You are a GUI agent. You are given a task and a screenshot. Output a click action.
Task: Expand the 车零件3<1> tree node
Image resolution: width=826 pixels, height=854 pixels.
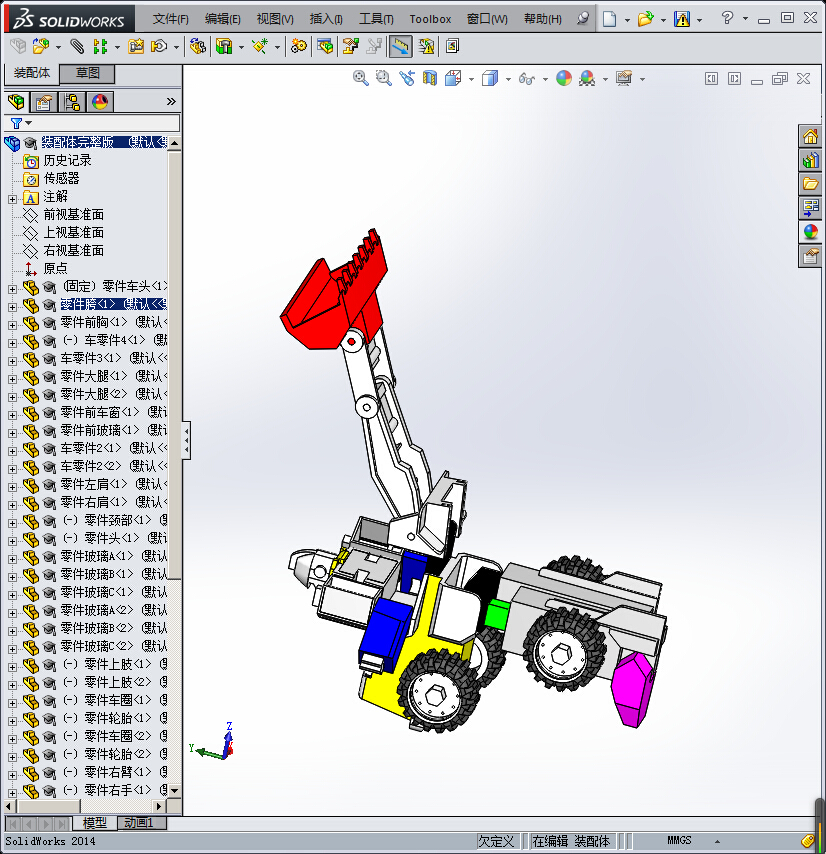point(12,361)
